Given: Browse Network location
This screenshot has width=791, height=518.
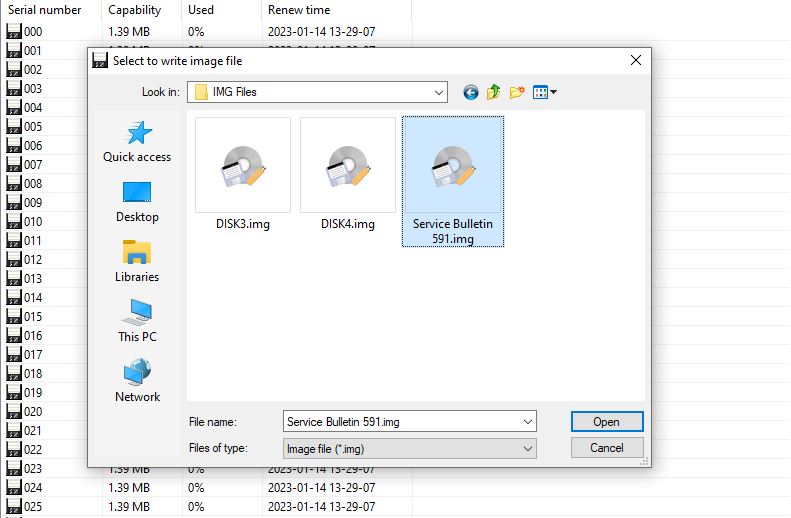Looking at the screenshot, I should [x=137, y=381].
